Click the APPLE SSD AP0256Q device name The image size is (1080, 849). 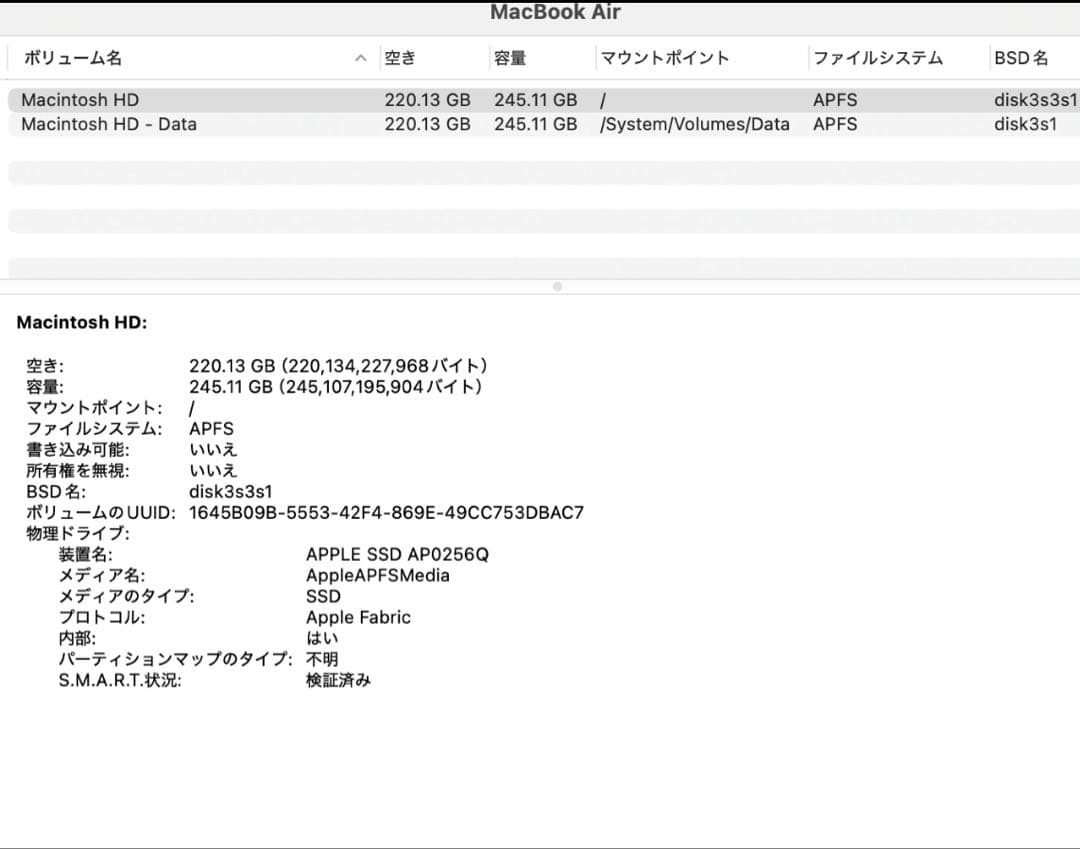[x=397, y=553]
